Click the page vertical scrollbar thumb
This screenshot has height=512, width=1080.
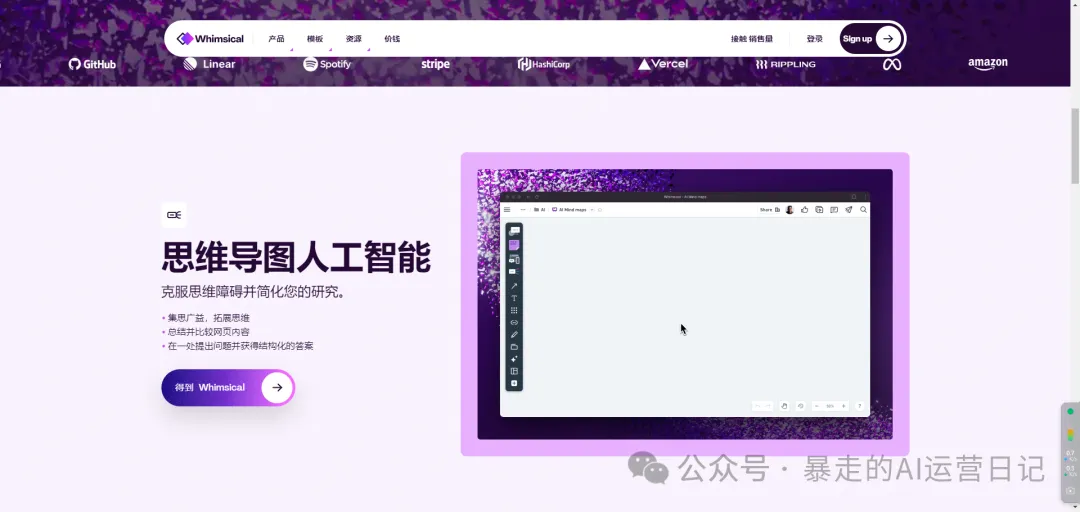(1074, 145)
